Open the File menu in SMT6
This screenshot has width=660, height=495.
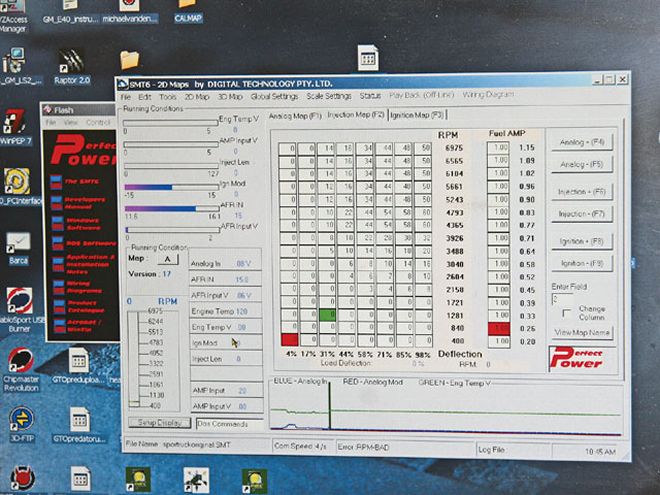pos(126,97)
